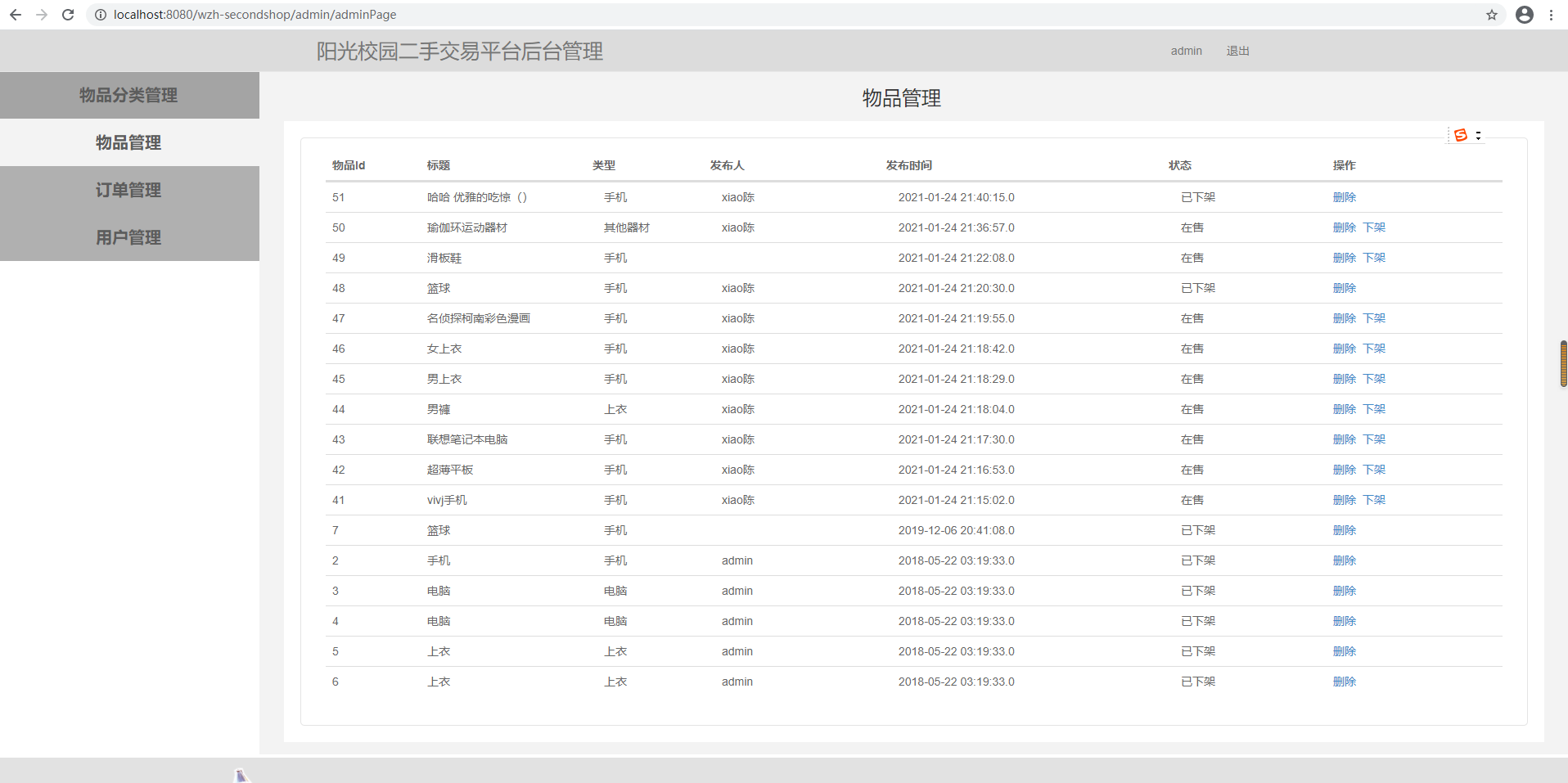This screenshot has height=783, width=1568.
Task: Delete item 6 上衣
Action: click(x=1345, y=682)
